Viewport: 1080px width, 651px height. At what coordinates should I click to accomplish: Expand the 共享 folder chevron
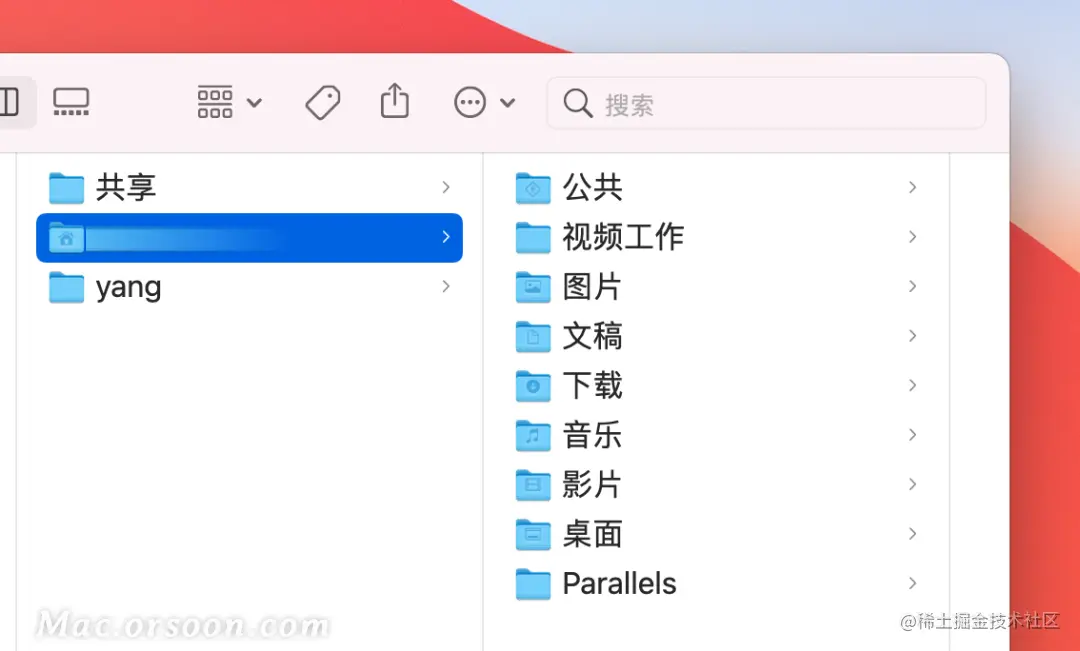click(446, 187)
